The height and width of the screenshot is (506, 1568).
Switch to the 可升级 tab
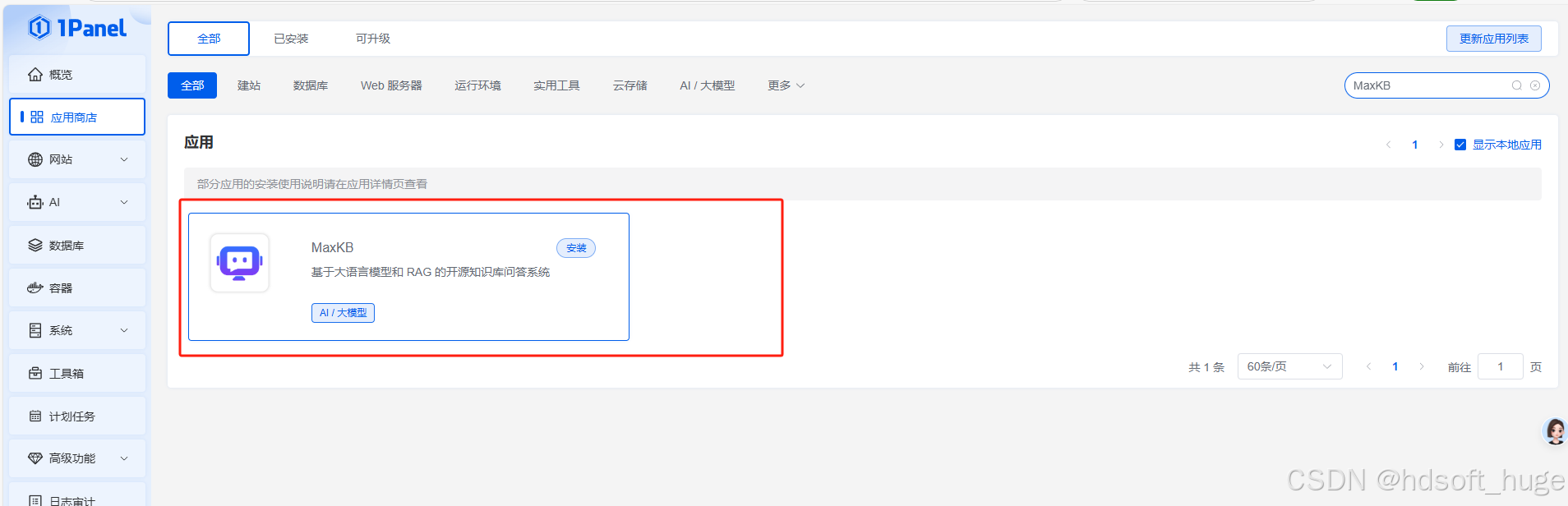coord(373,39)
